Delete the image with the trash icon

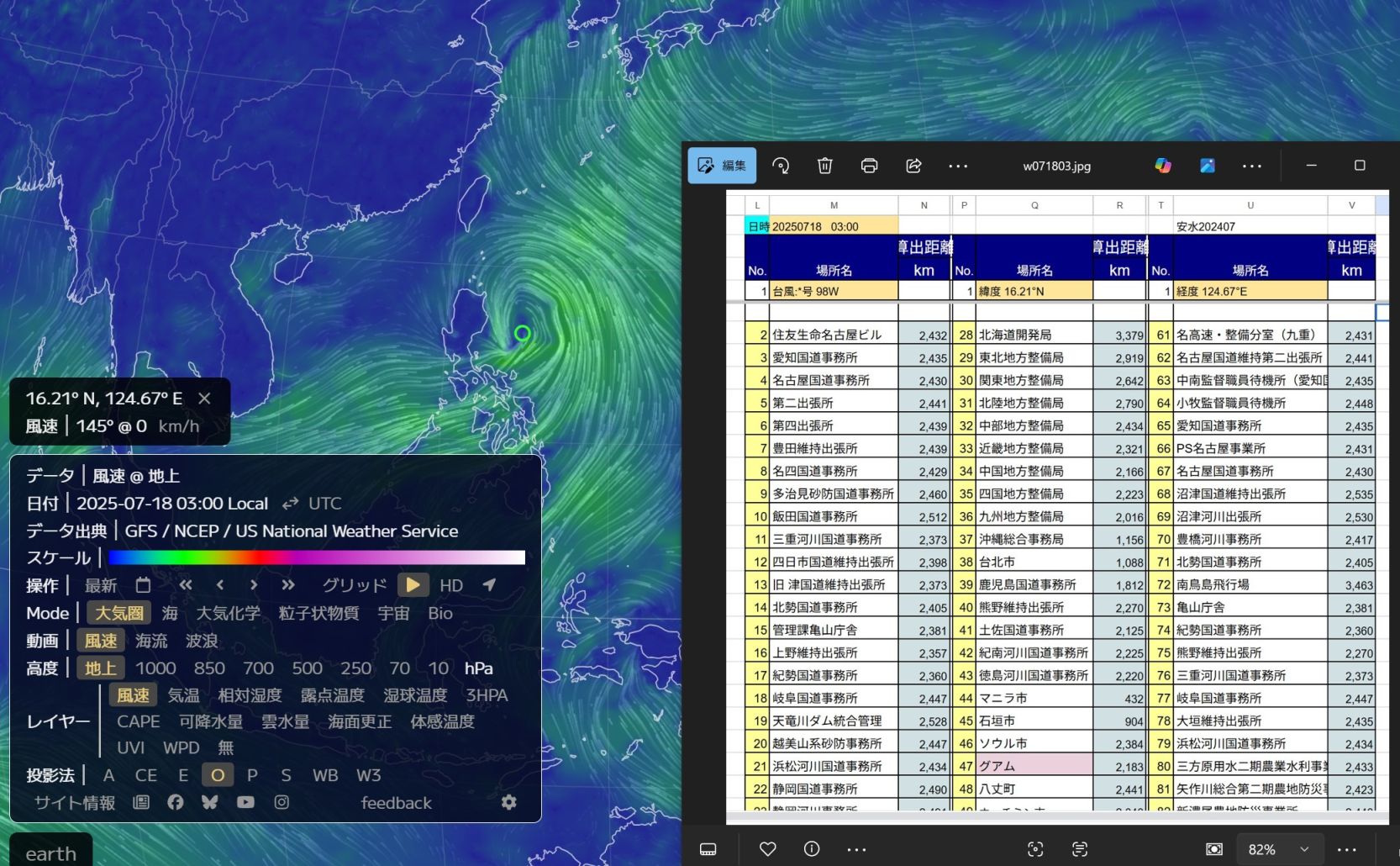[825, 166]
